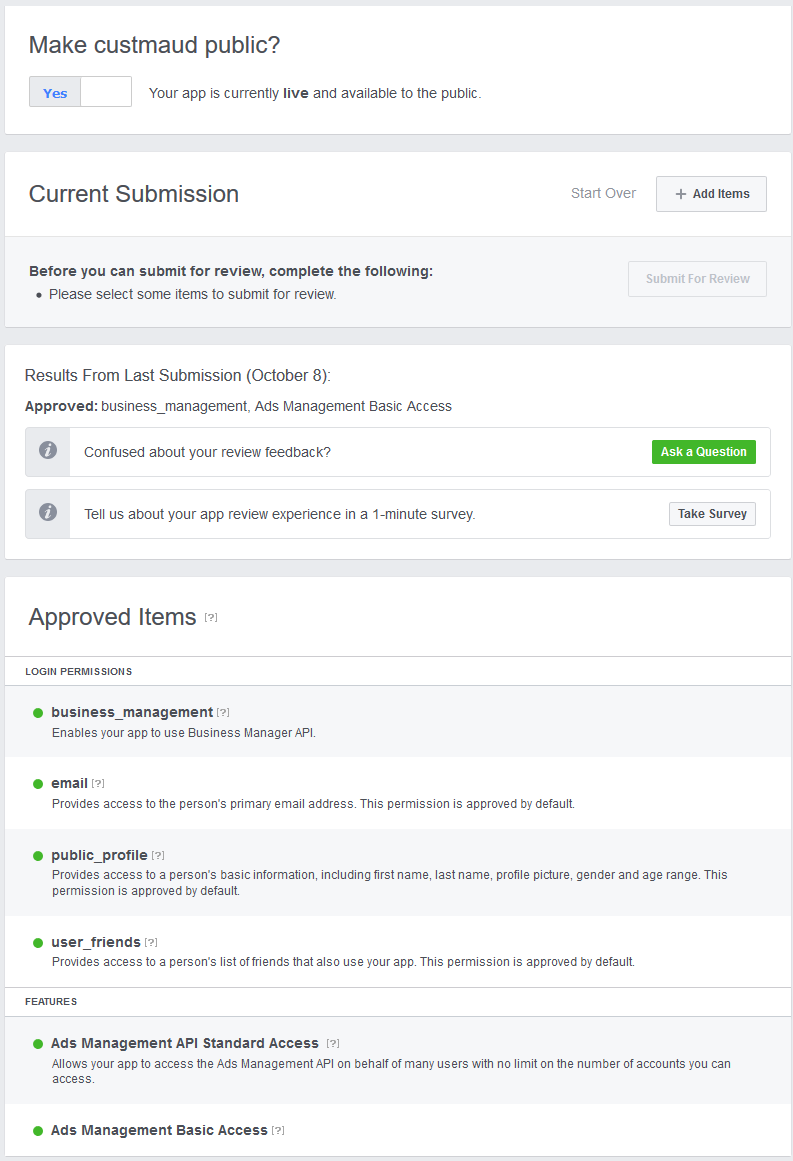Click help icon for Ads Management Standard Access
The image size is (793, 1161).
pos(333,1043)
